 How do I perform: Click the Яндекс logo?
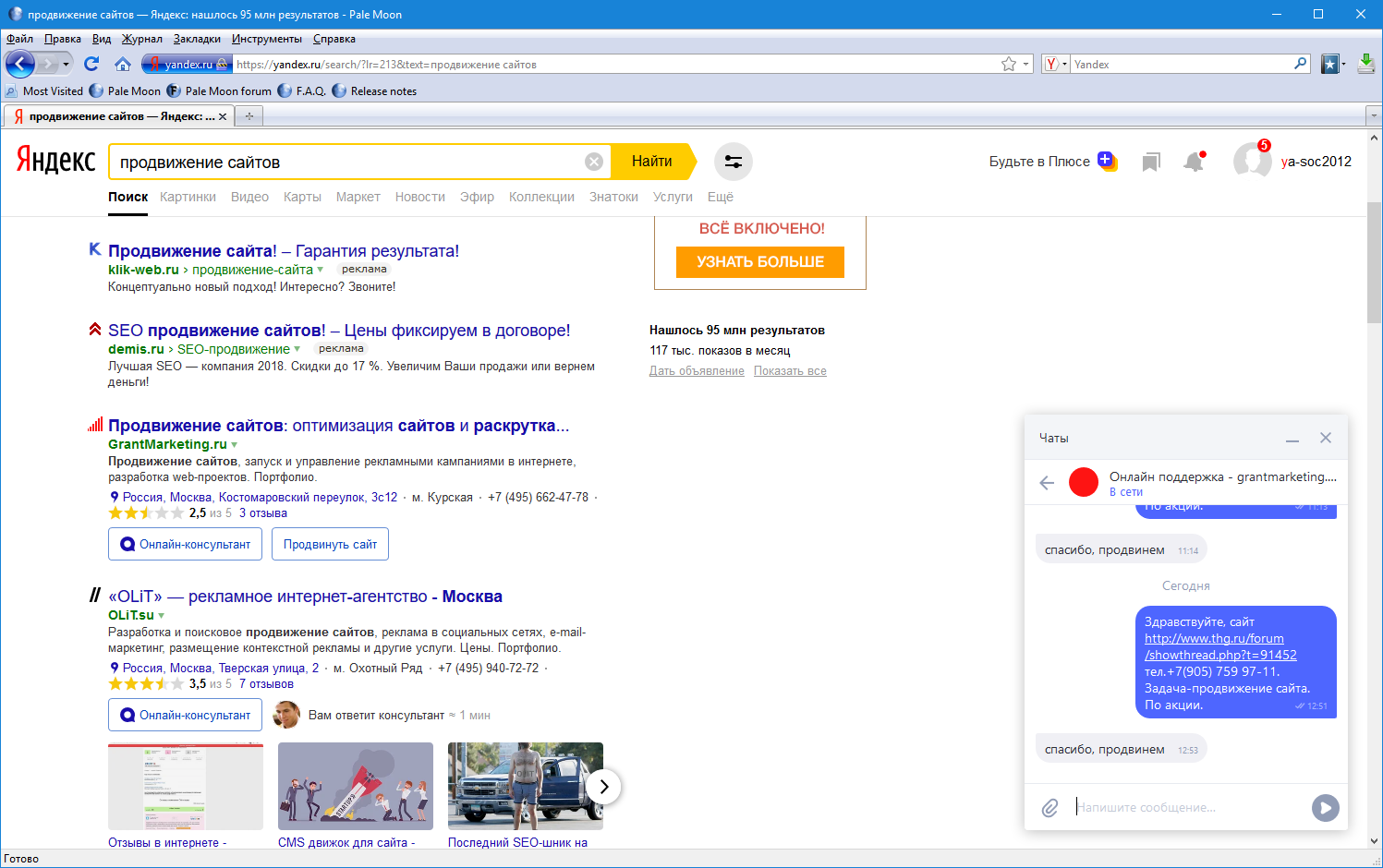point(55,161)
